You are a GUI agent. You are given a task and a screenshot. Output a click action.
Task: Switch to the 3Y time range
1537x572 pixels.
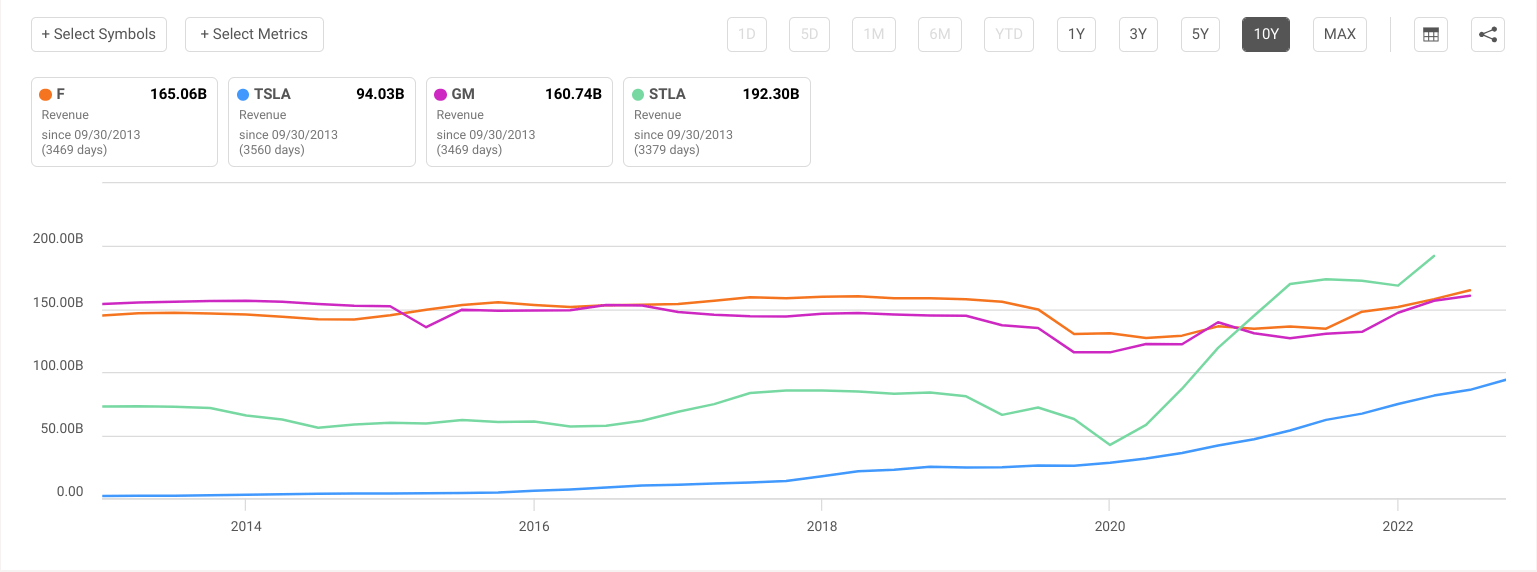pyautogui.click(x=1138, y=34)
